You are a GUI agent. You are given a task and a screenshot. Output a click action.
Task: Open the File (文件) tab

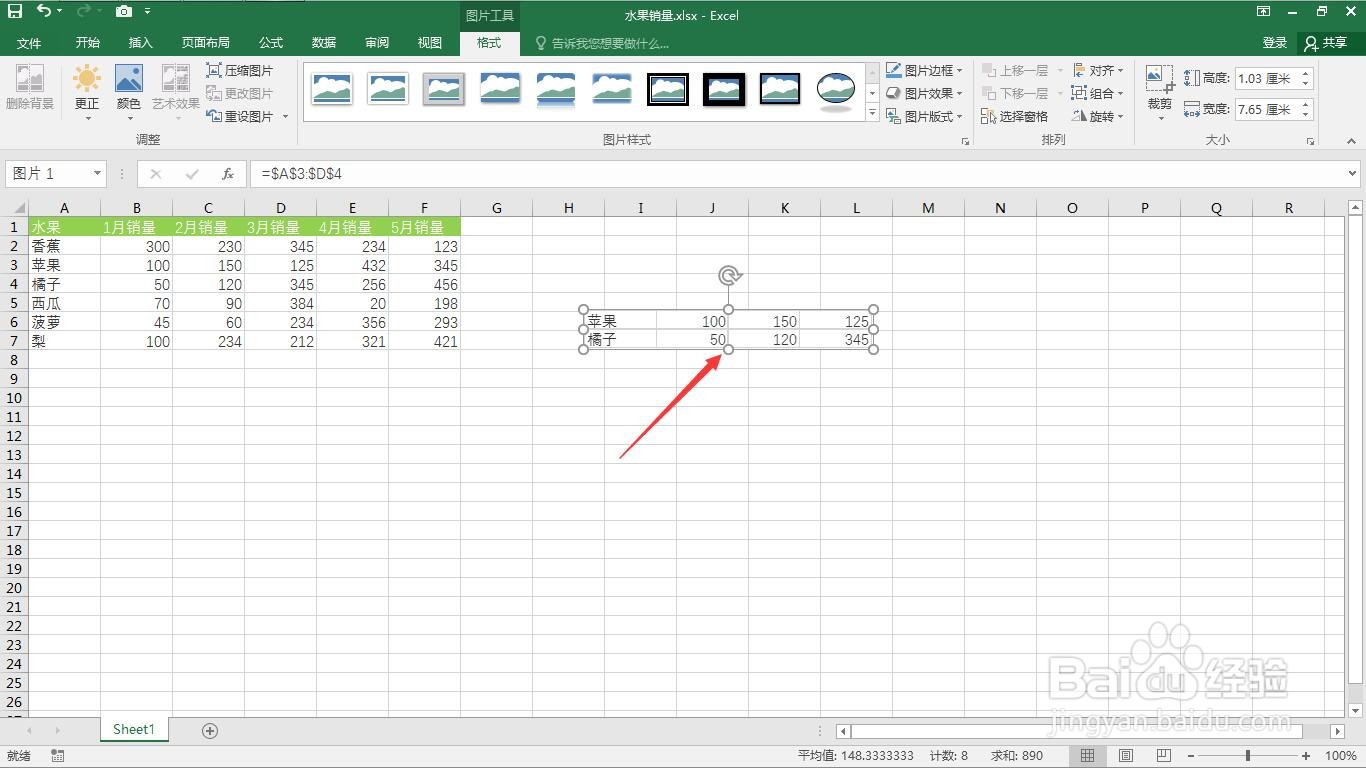tap(29, 43)
